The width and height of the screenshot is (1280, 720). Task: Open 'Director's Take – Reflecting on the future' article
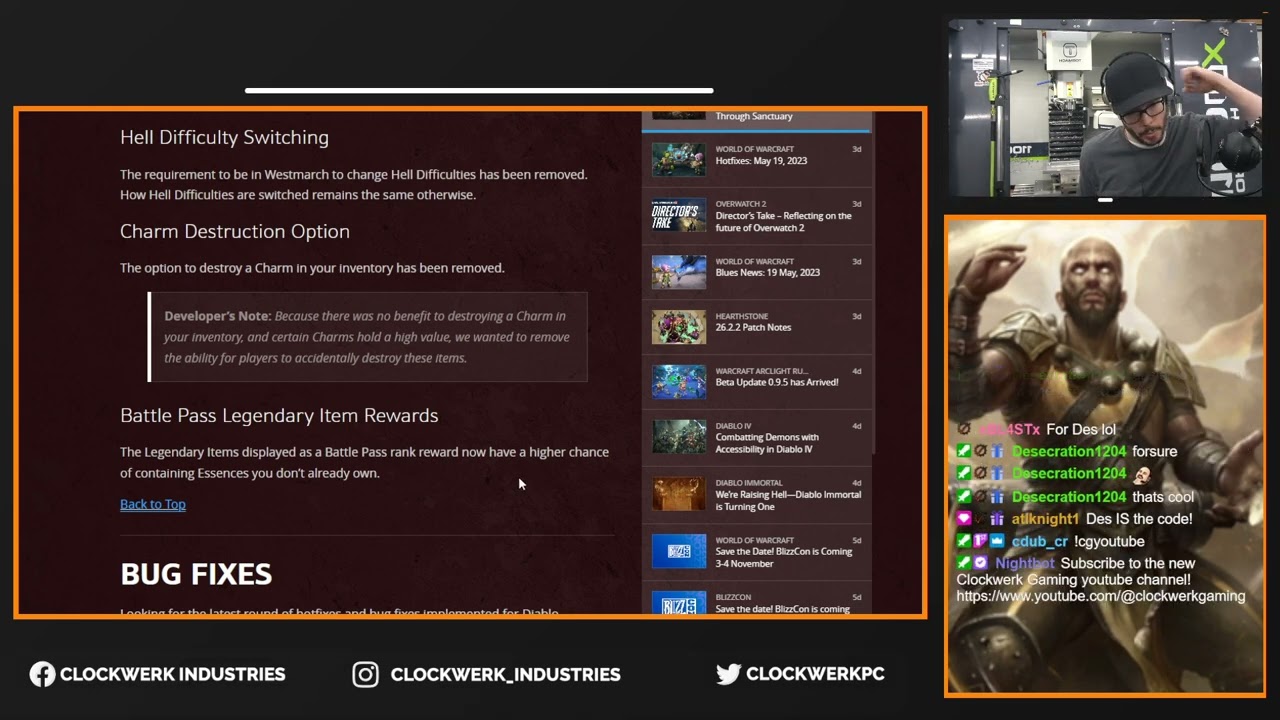783,222
